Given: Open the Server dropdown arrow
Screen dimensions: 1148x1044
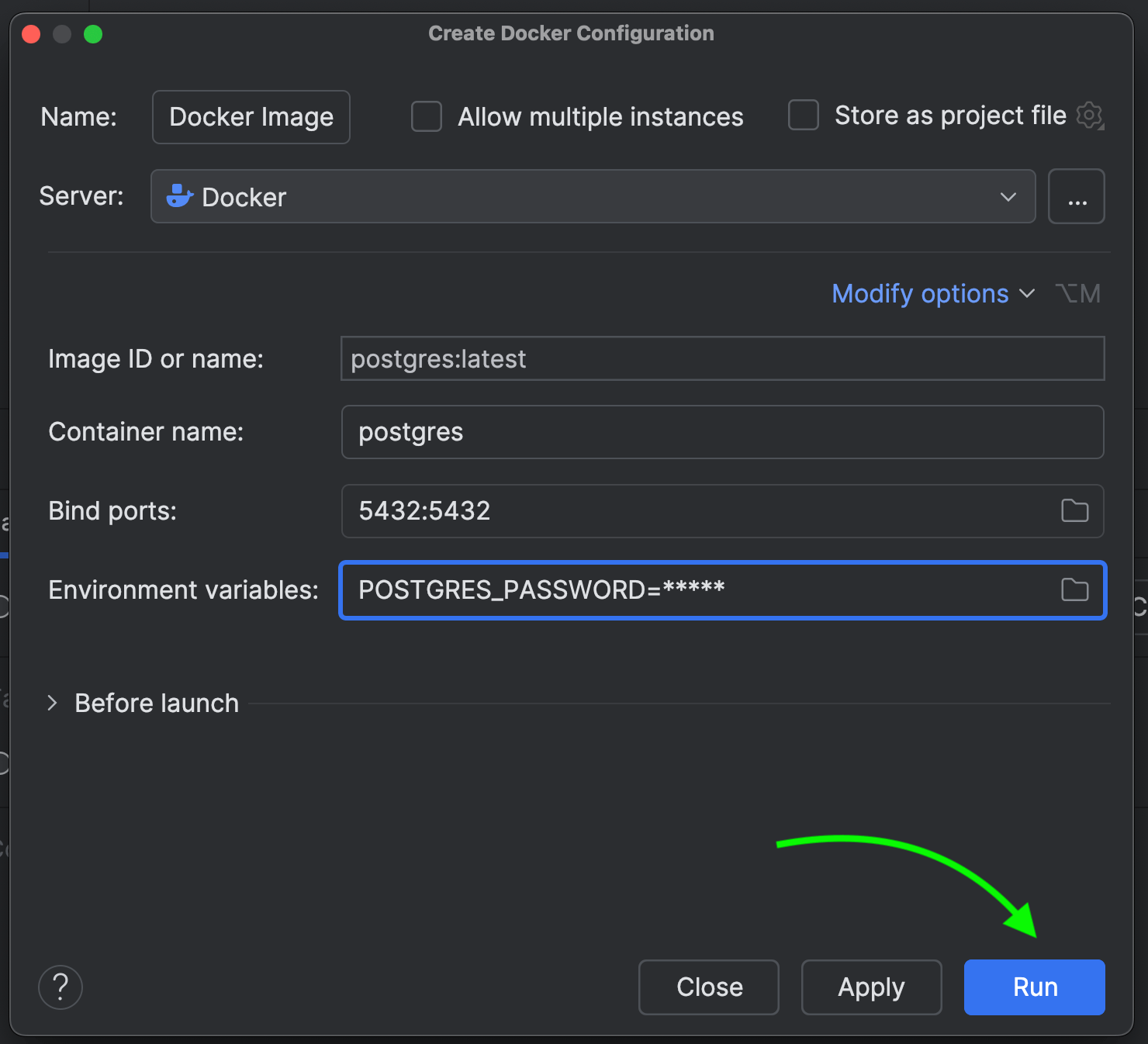Looking at the screenshot, I should pyautogui.click(x=1008, y=197).
